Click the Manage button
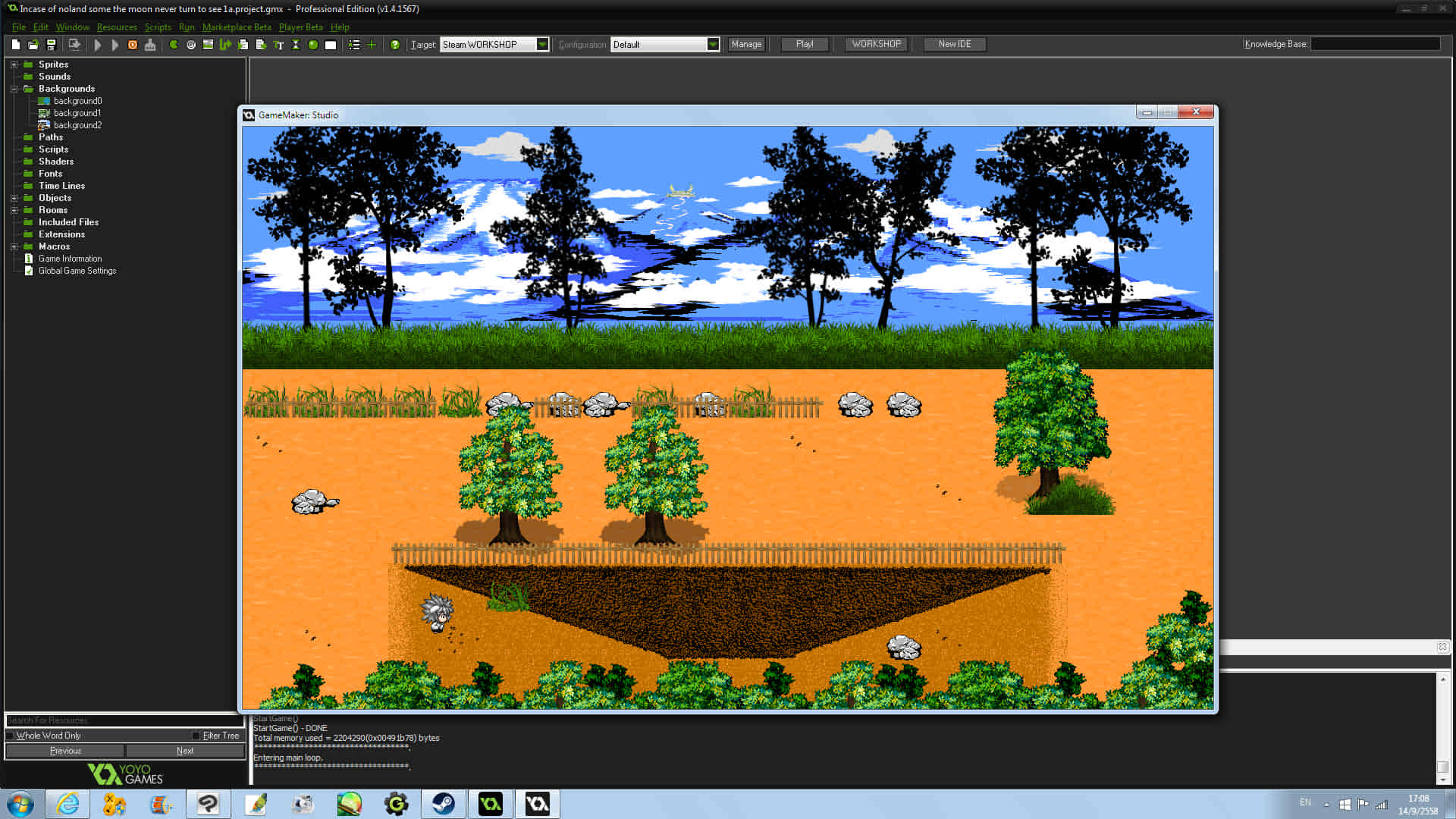 coord(746,45)
